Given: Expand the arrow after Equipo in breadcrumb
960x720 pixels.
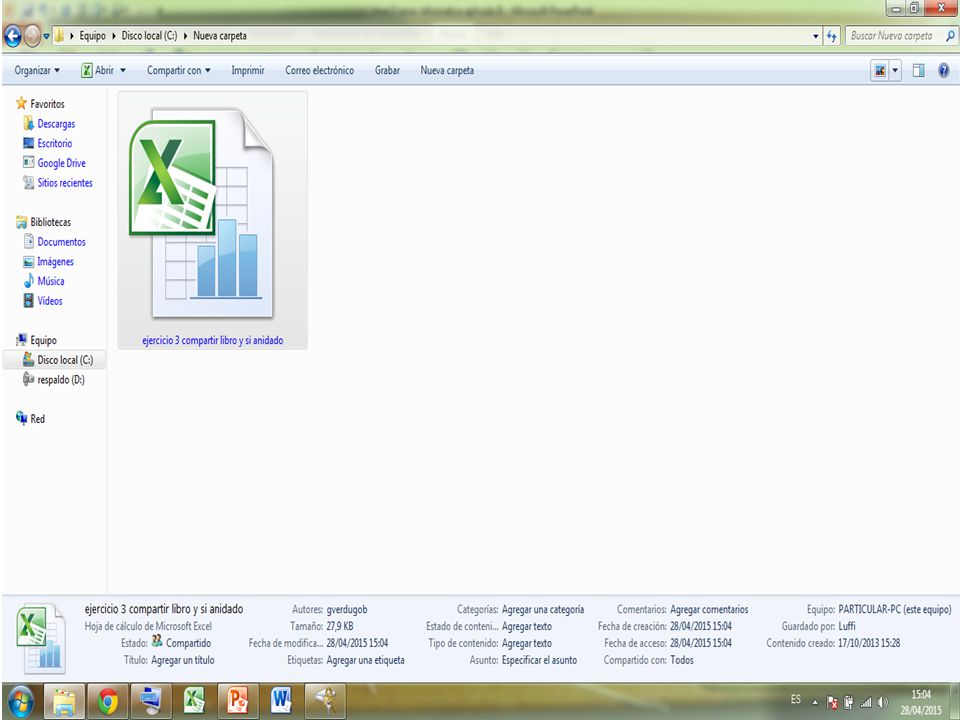Looking at the screenshot, I should coord(113,36).
